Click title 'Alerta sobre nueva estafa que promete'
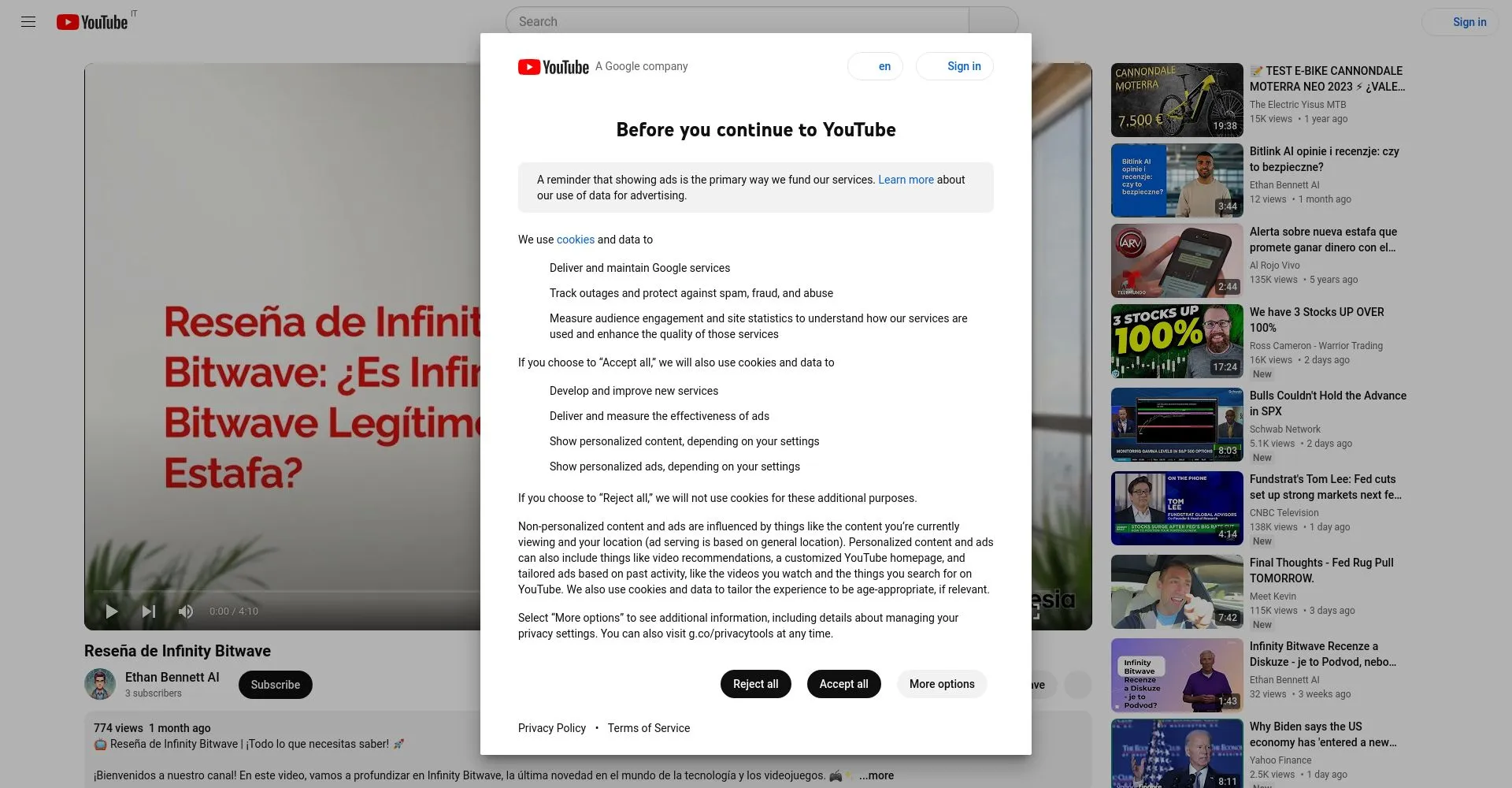 click(1323, 240)
